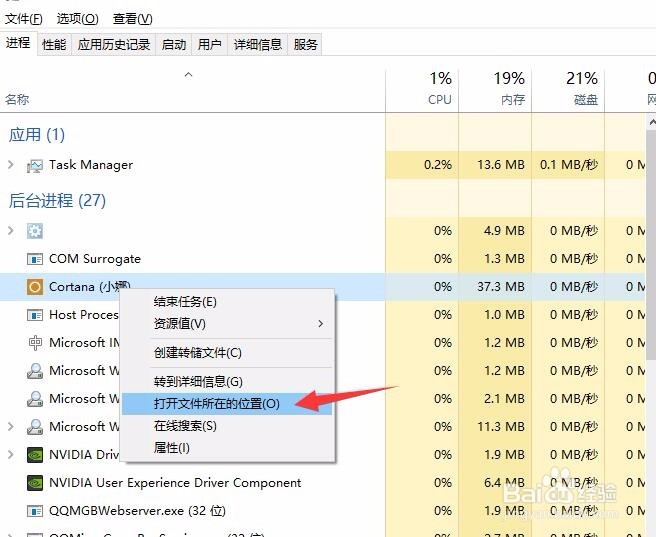Click the Cortana orange circle icon
Screen dimensions: 656x537
click(35, 287)
